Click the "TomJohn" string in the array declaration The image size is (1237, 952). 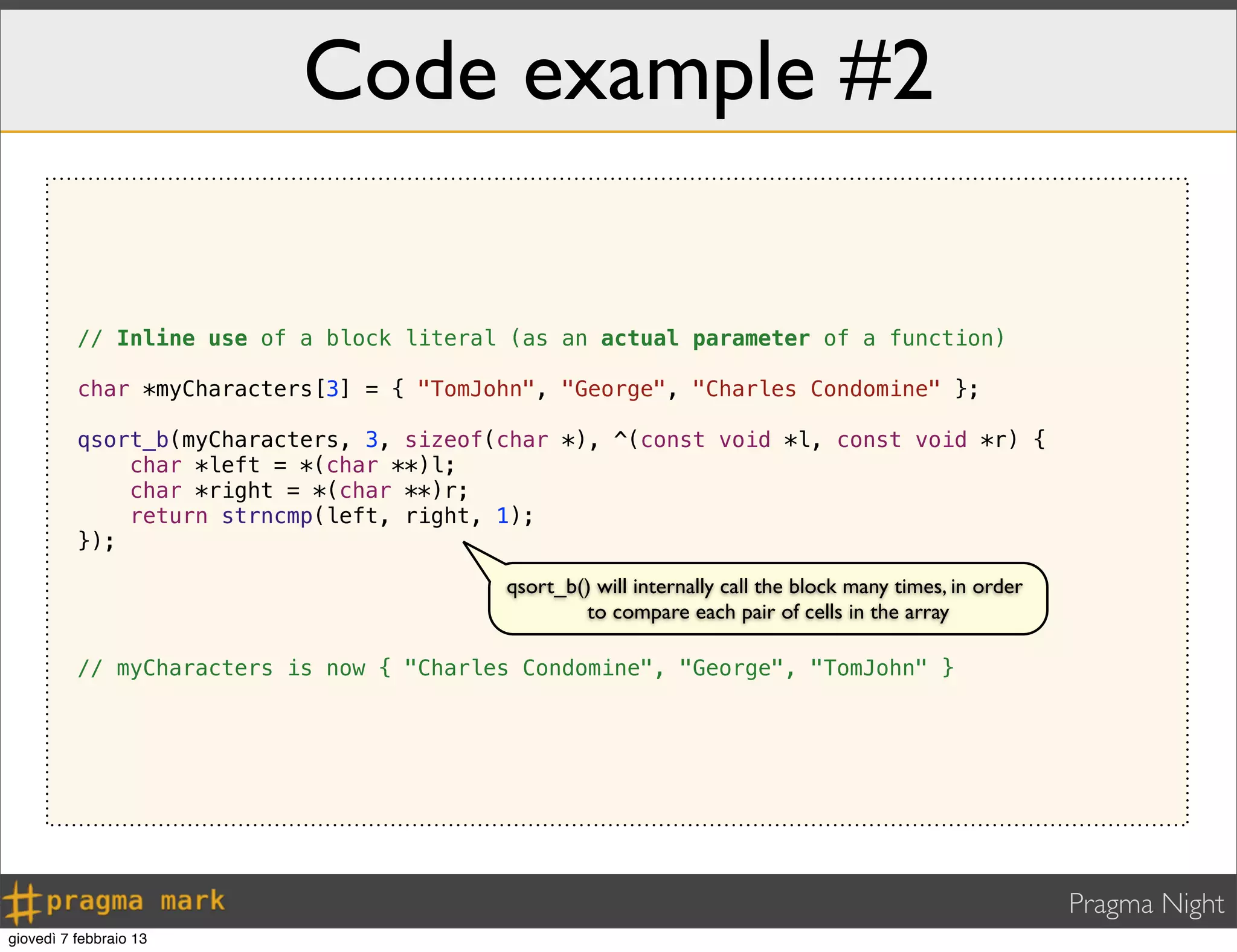click(x=475, y=389)
